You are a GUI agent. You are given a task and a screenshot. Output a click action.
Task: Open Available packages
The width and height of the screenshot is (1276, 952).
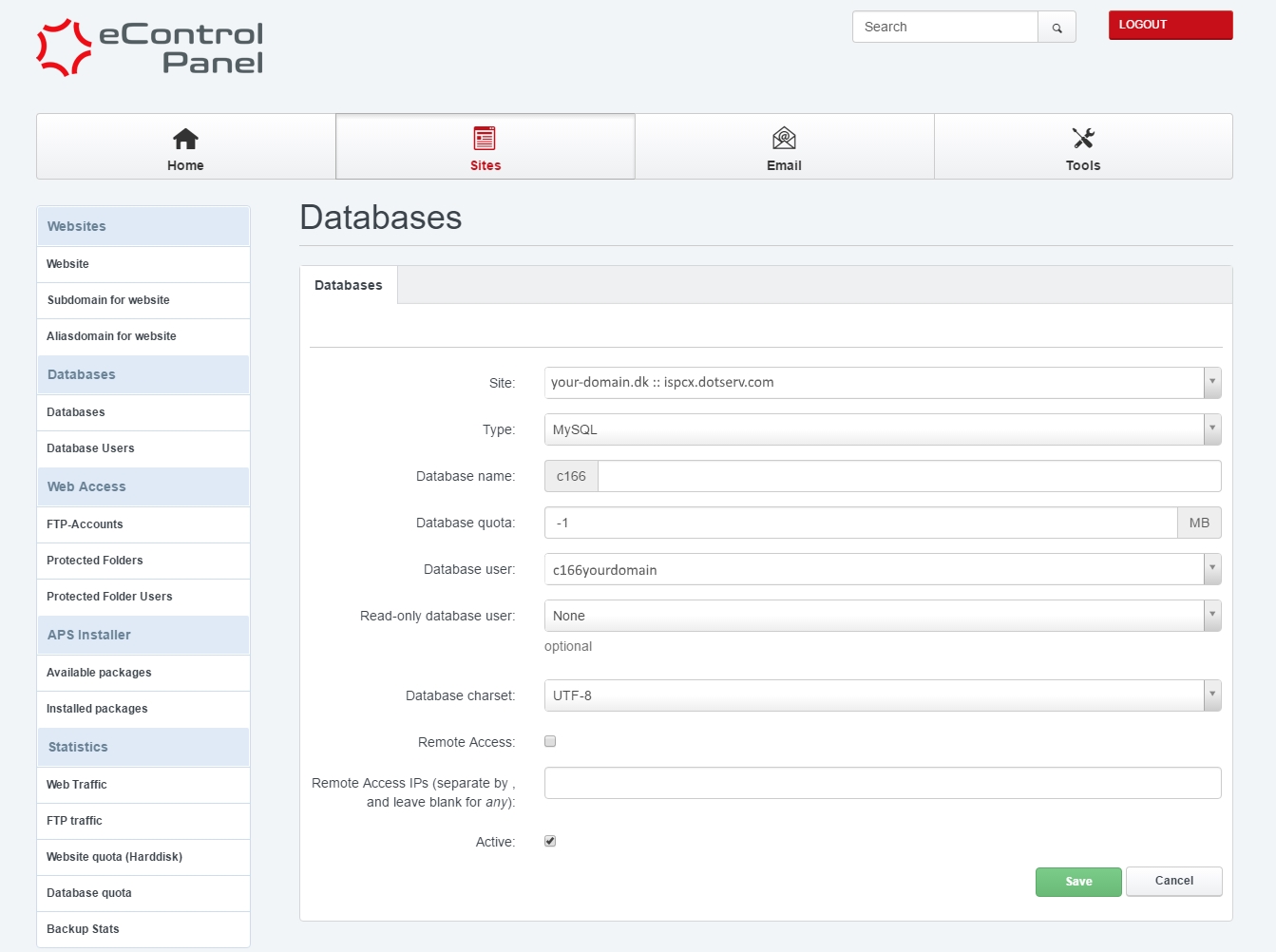(x=143, y=673)
